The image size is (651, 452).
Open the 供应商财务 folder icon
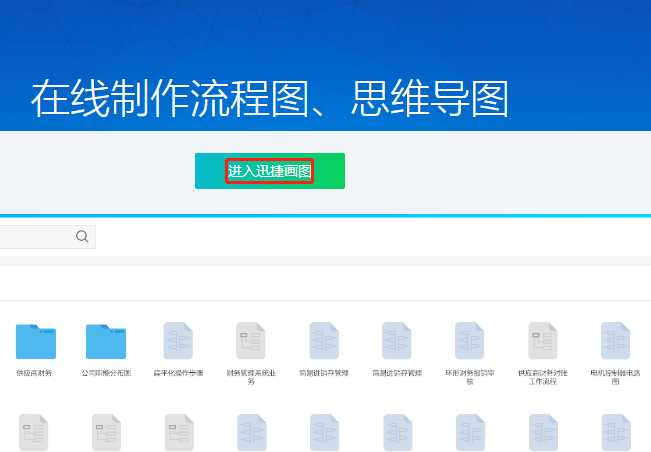click(x=36, y=341)
